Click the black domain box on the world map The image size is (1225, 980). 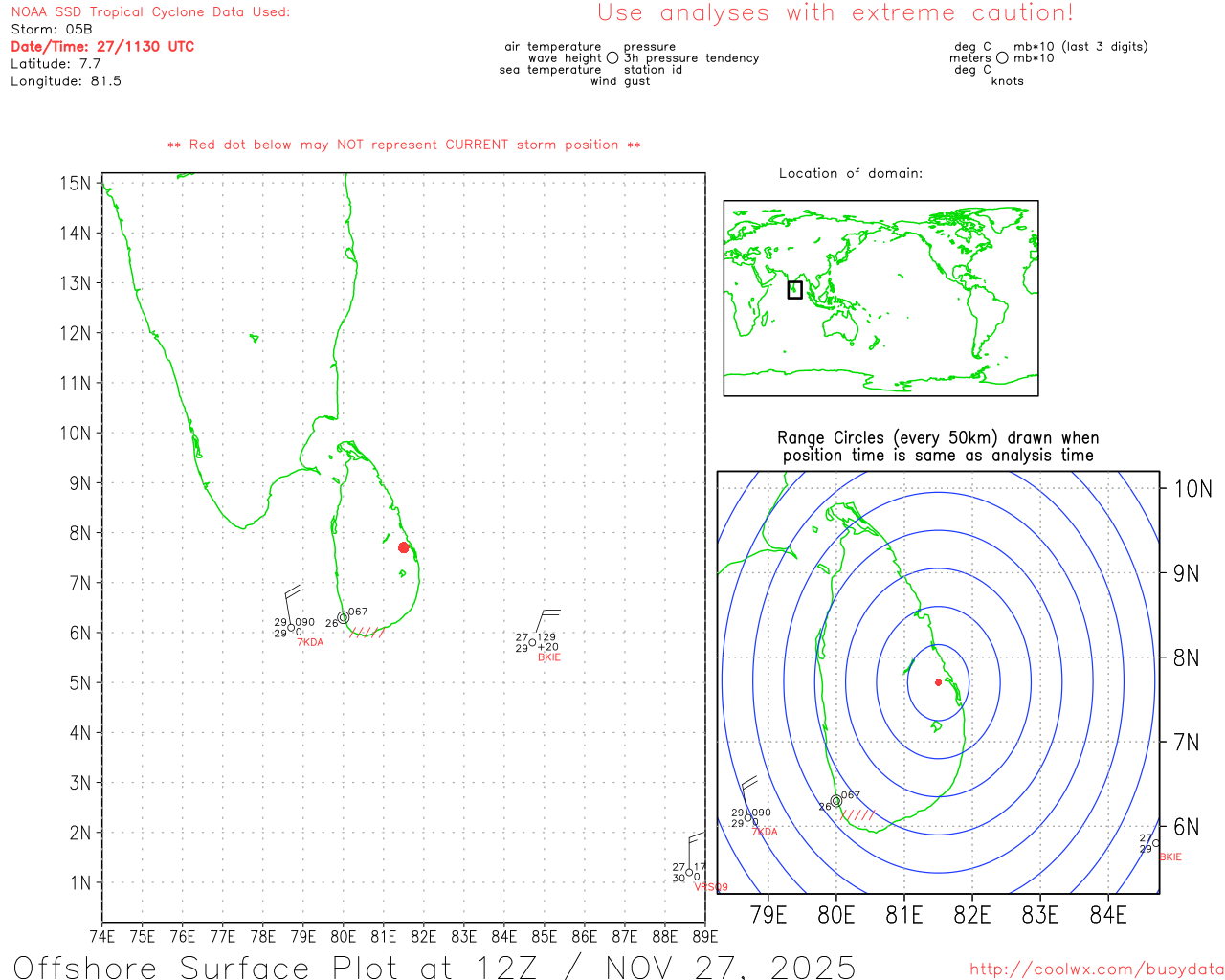click(794, 290)
